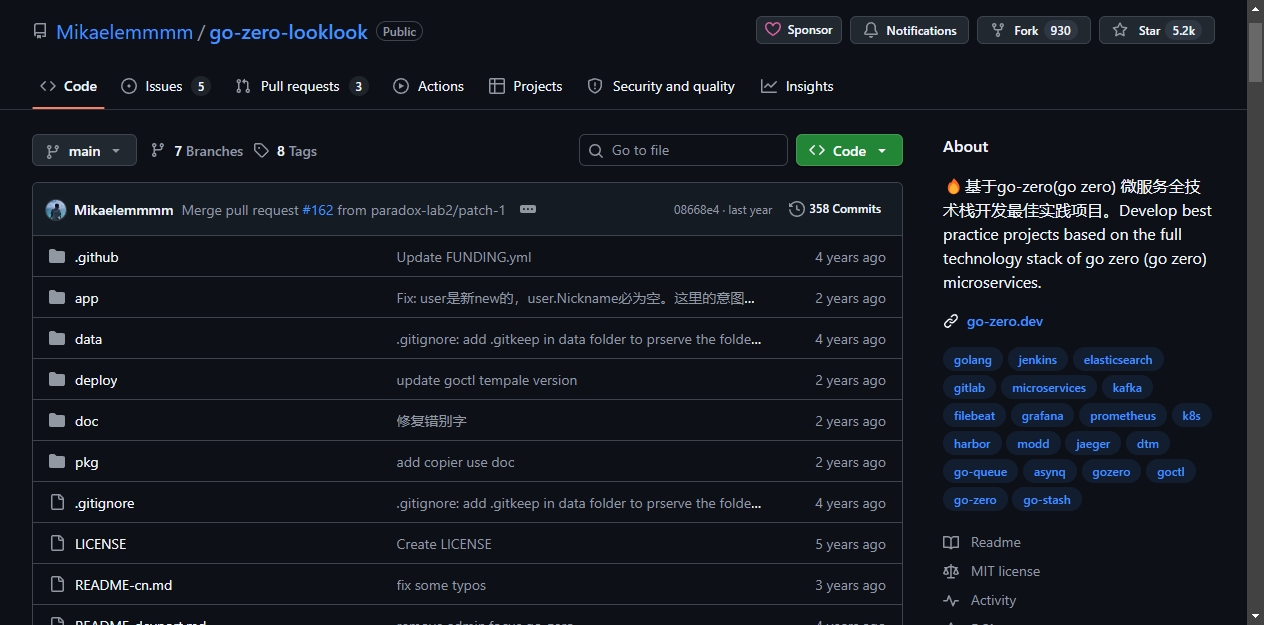The image size is (1264, 625).
Task: Select the grafana topic tag
Action: click(x=1043, y=416)
